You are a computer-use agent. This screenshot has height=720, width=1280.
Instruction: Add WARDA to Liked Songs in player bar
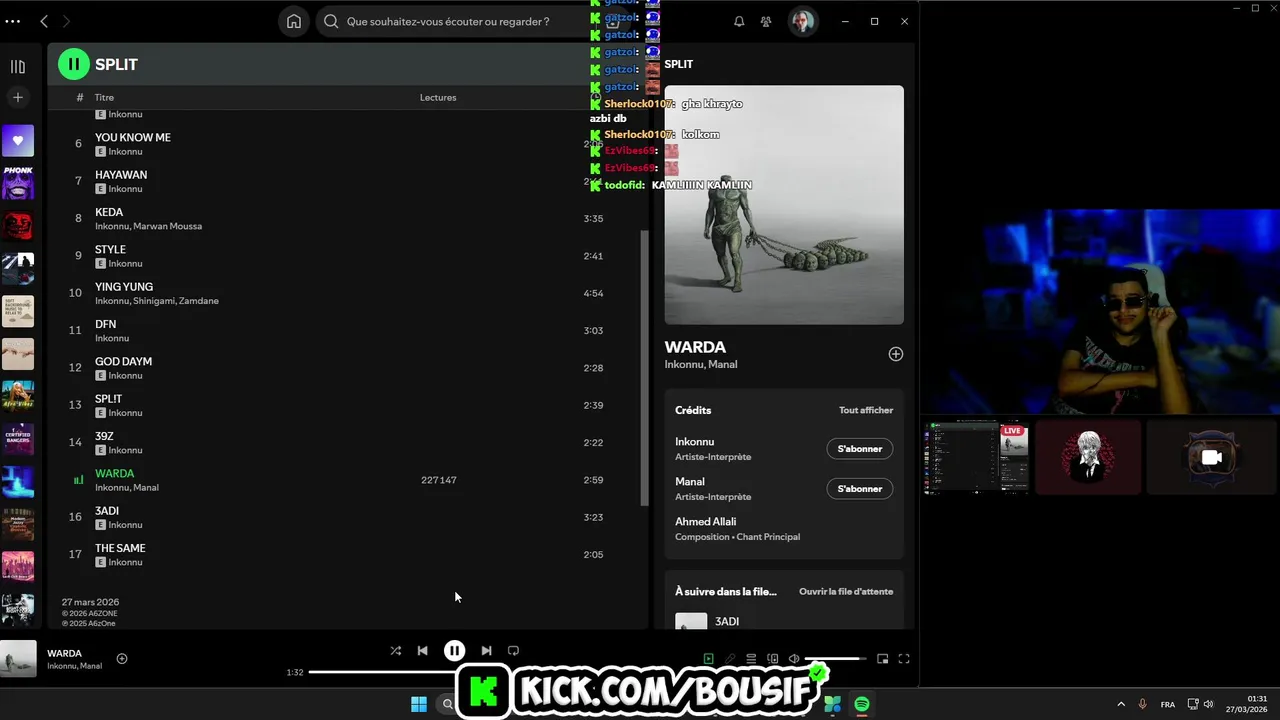[x=122, y=658]
